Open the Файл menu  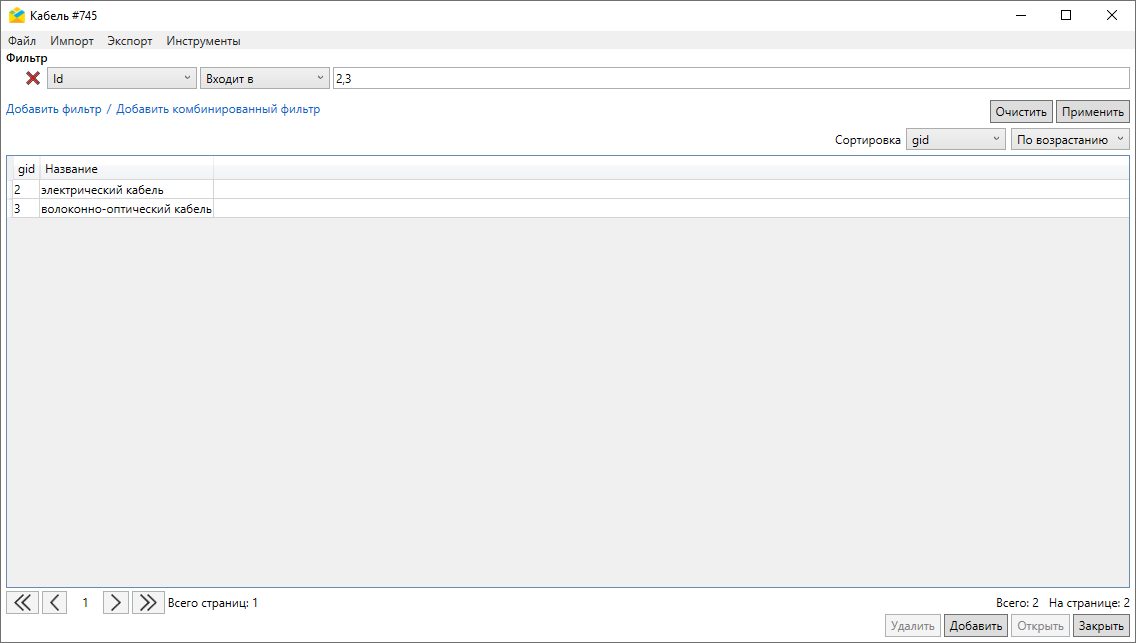point(22,41)
